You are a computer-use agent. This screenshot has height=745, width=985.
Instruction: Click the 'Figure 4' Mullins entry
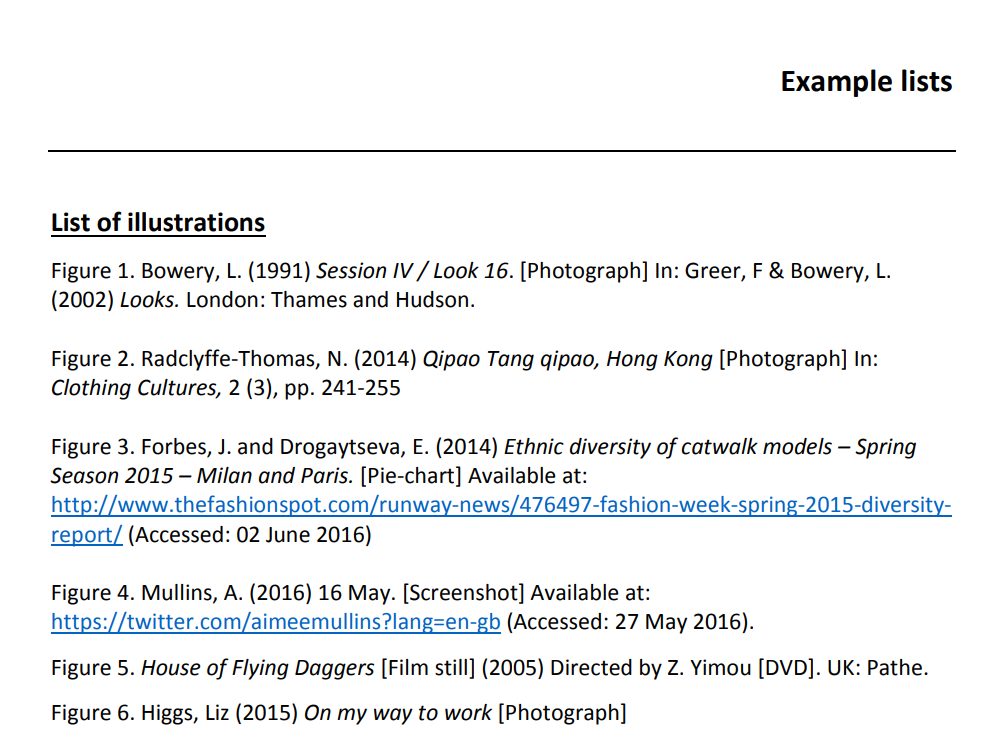403,607
